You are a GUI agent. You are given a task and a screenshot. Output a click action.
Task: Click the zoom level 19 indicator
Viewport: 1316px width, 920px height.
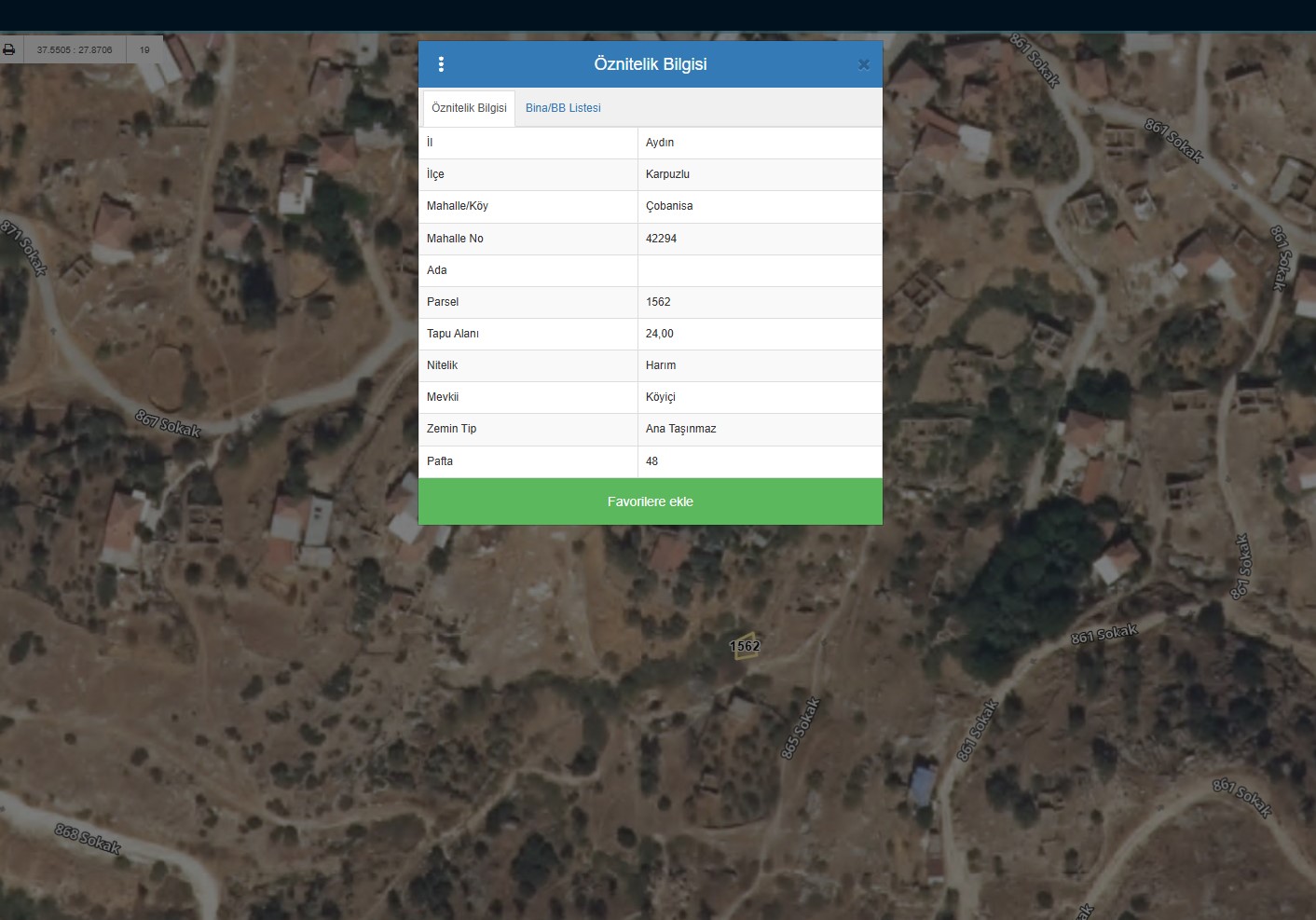144,50
